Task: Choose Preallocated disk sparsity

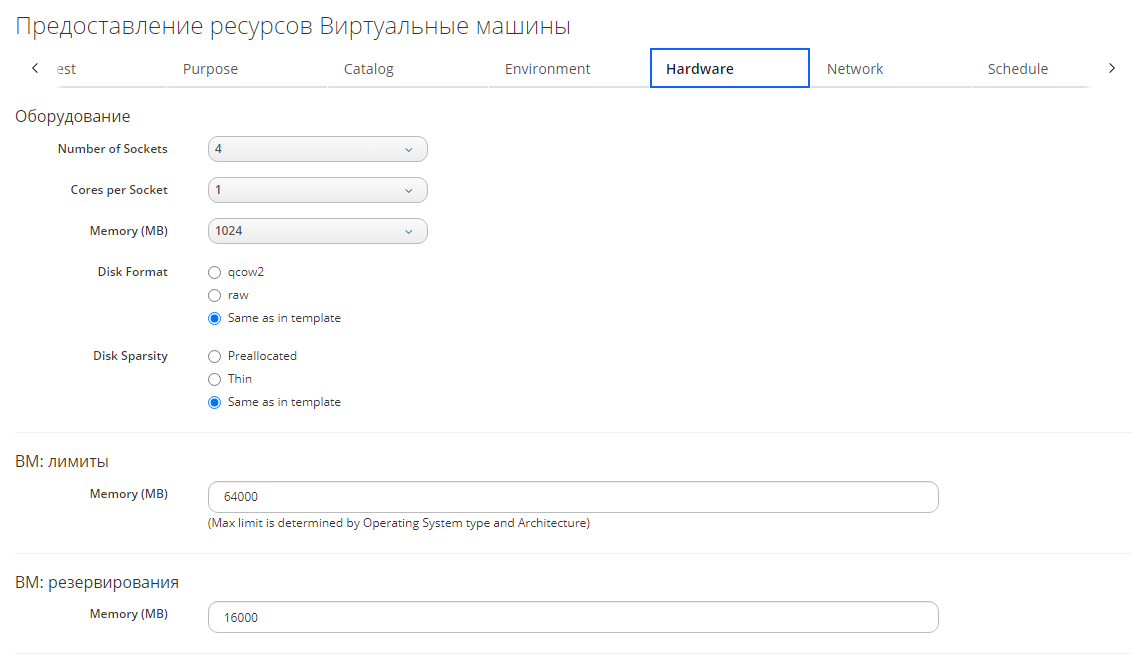Action: [x=214, y=356]
